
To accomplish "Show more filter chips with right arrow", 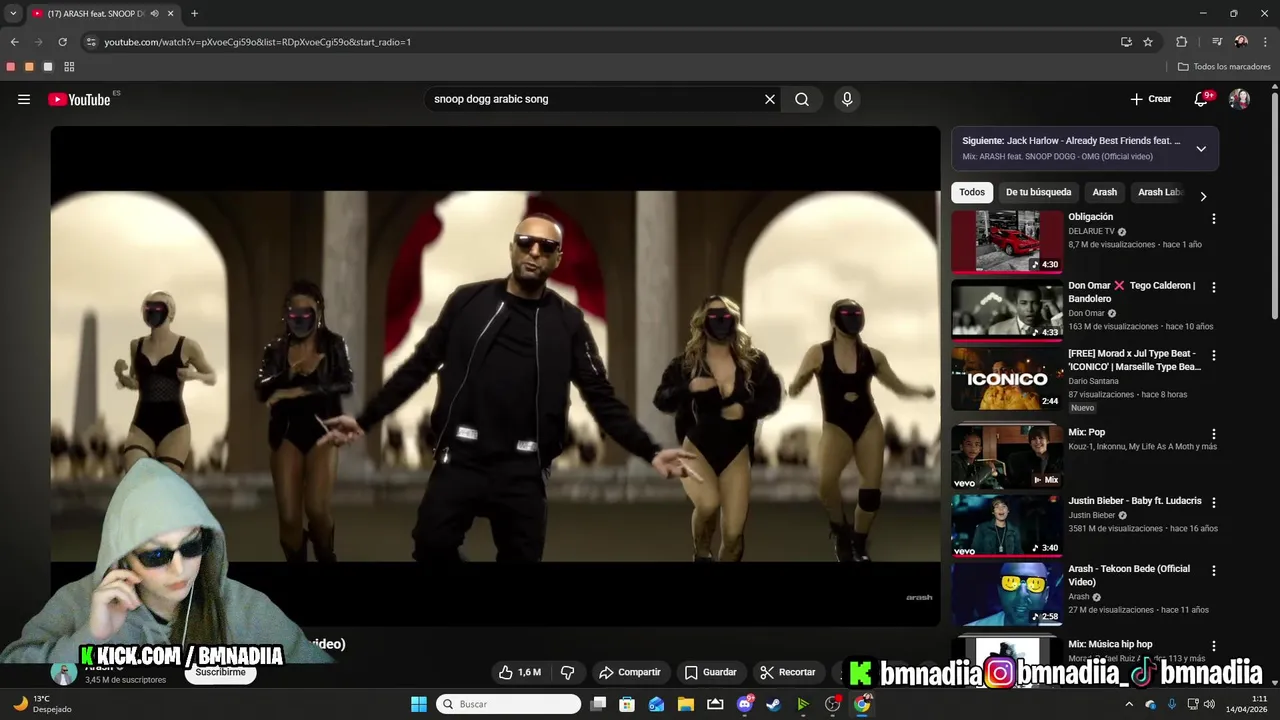I will pyautogui.click(x=1203, y=196).
